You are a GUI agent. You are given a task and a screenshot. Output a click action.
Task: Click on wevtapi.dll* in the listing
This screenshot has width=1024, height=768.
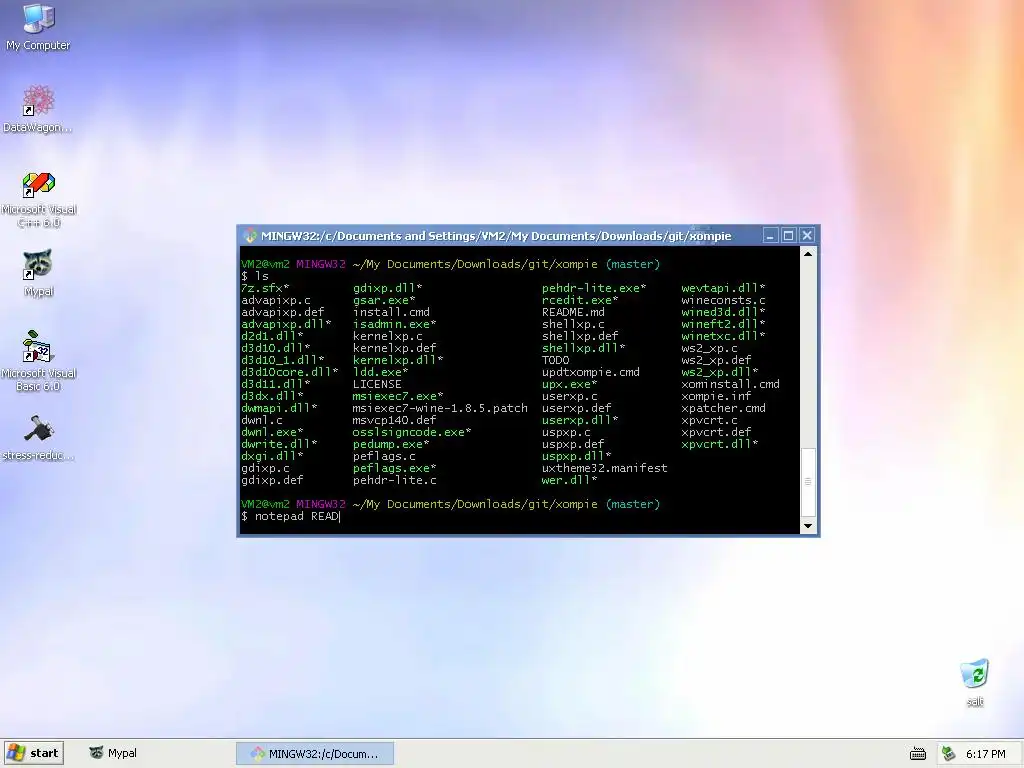click(723, 288)
